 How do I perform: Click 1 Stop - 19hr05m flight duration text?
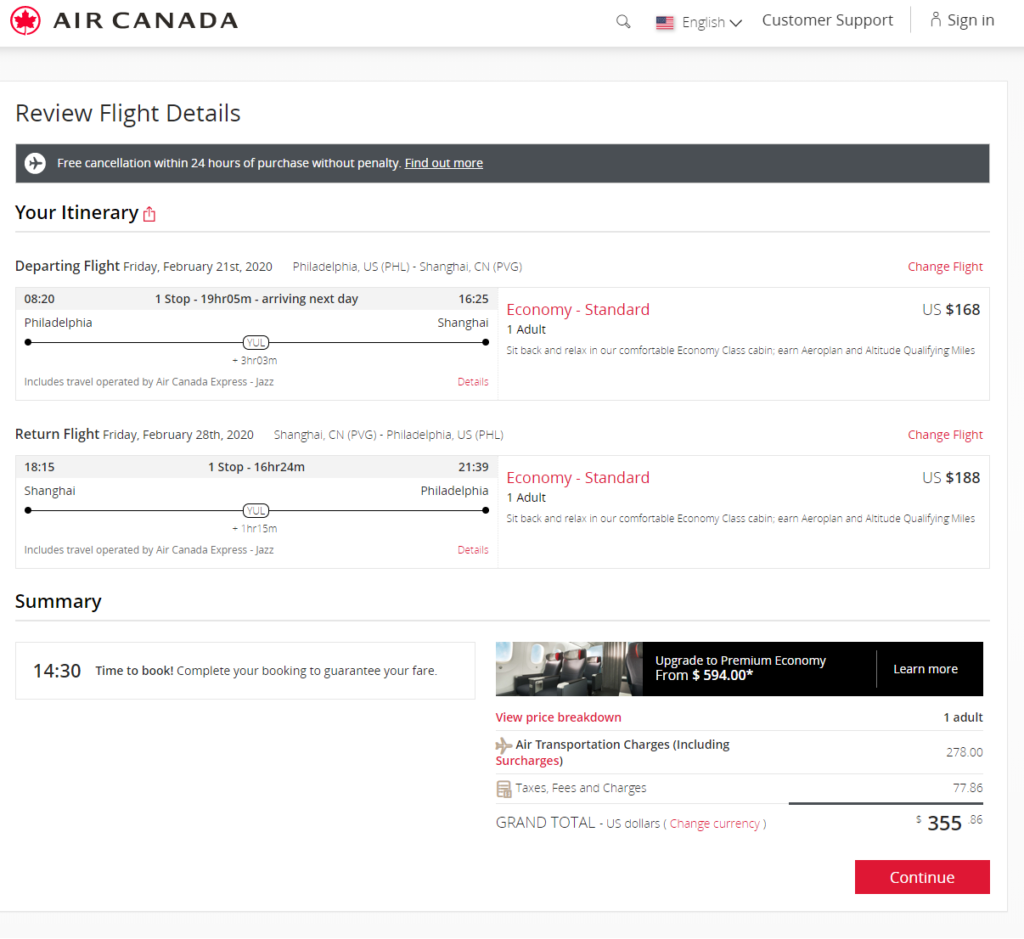pos(256,299)
